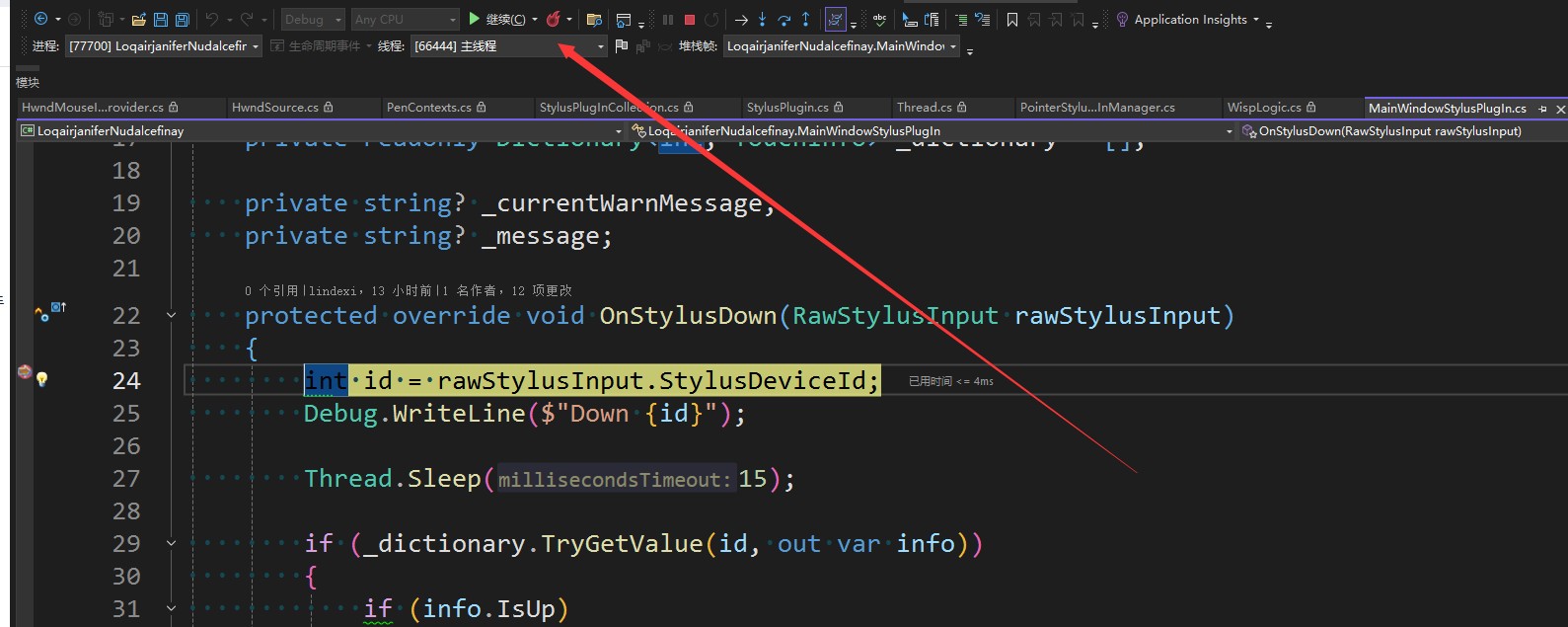Open Application Insights menu button

pyautogui.click(x=1189, y=20)
